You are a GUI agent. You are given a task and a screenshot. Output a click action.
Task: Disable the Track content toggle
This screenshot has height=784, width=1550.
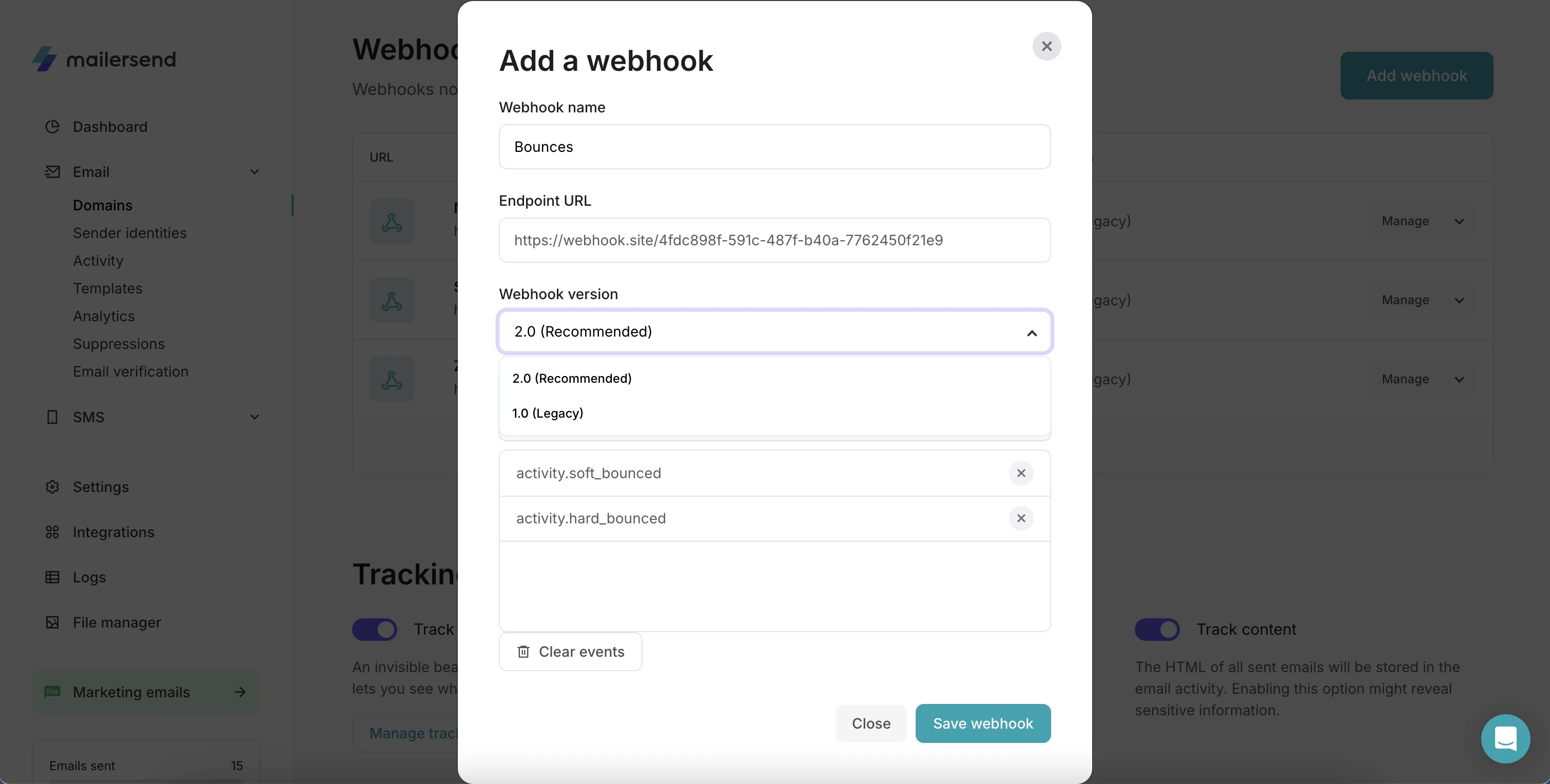tap(1156, 630)
